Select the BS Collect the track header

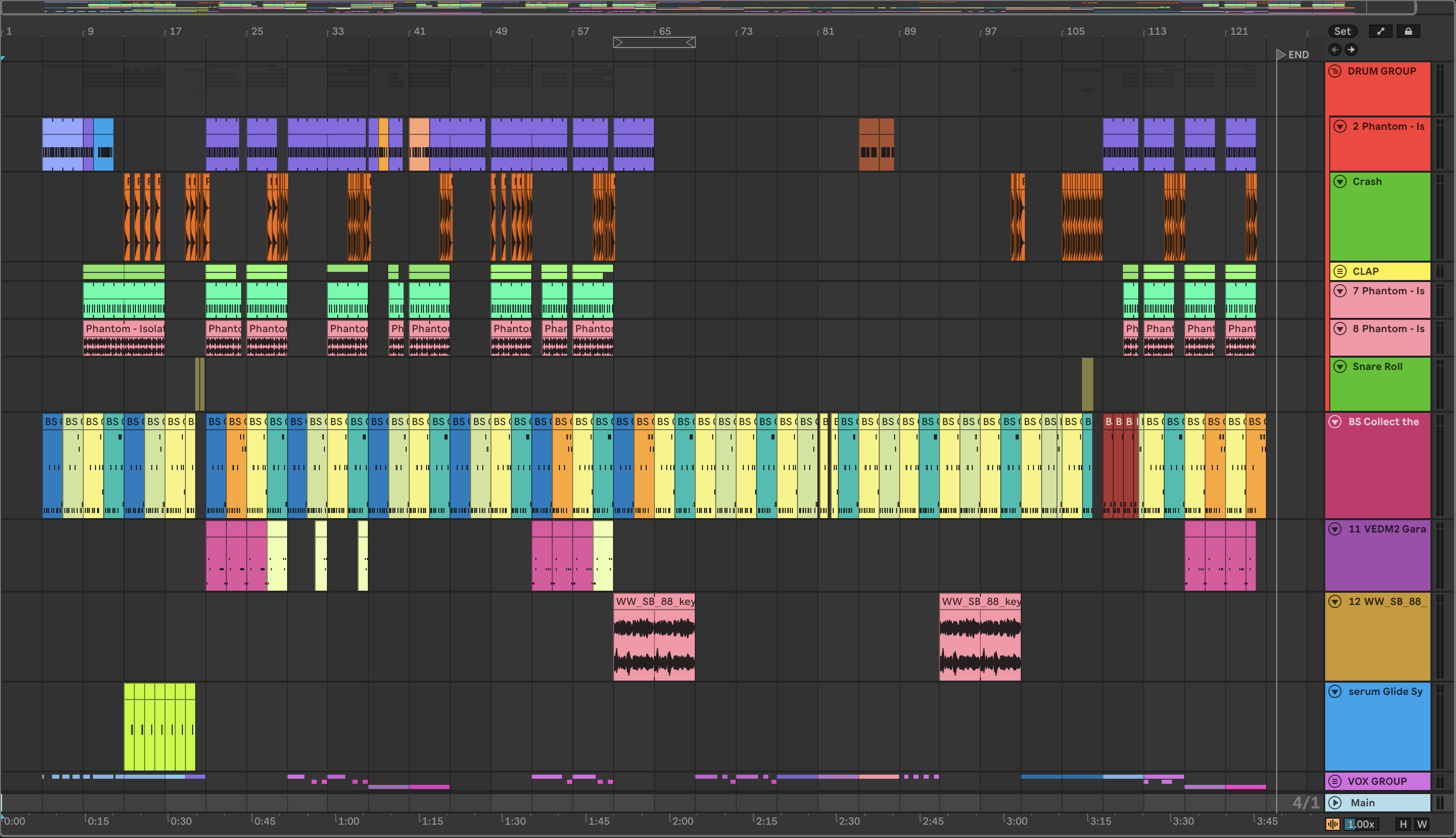[x=1383, y=422]
